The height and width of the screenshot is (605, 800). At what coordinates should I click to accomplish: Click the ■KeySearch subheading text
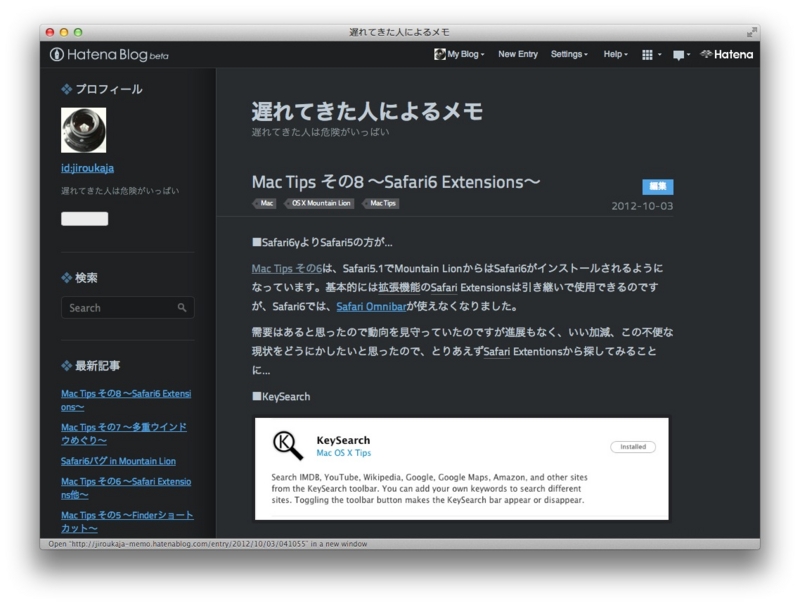point(281,396)
